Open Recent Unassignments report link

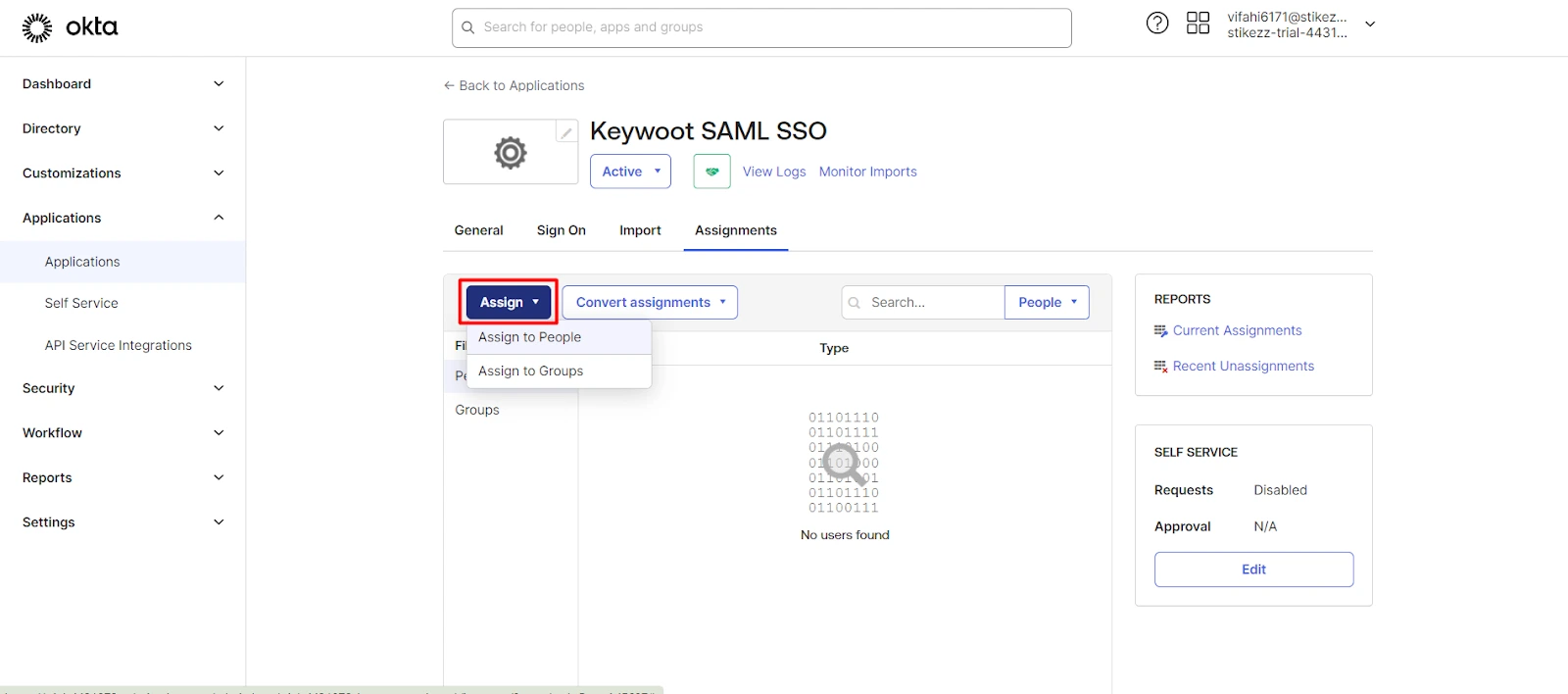1244,367
